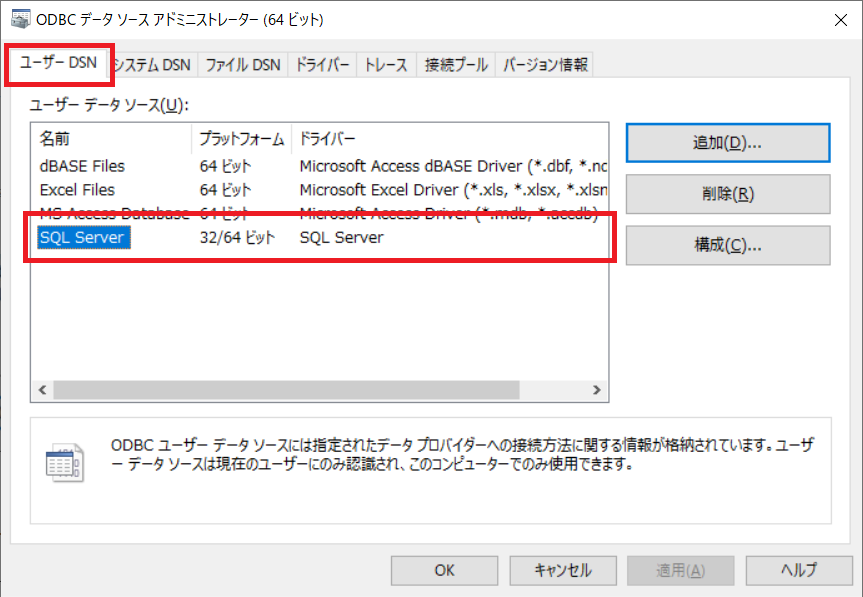Click the Microsoft Access dBASE Driver cell
Image resolution: width=863 pixels, height=597 pixels.
[x=454, y=166]
